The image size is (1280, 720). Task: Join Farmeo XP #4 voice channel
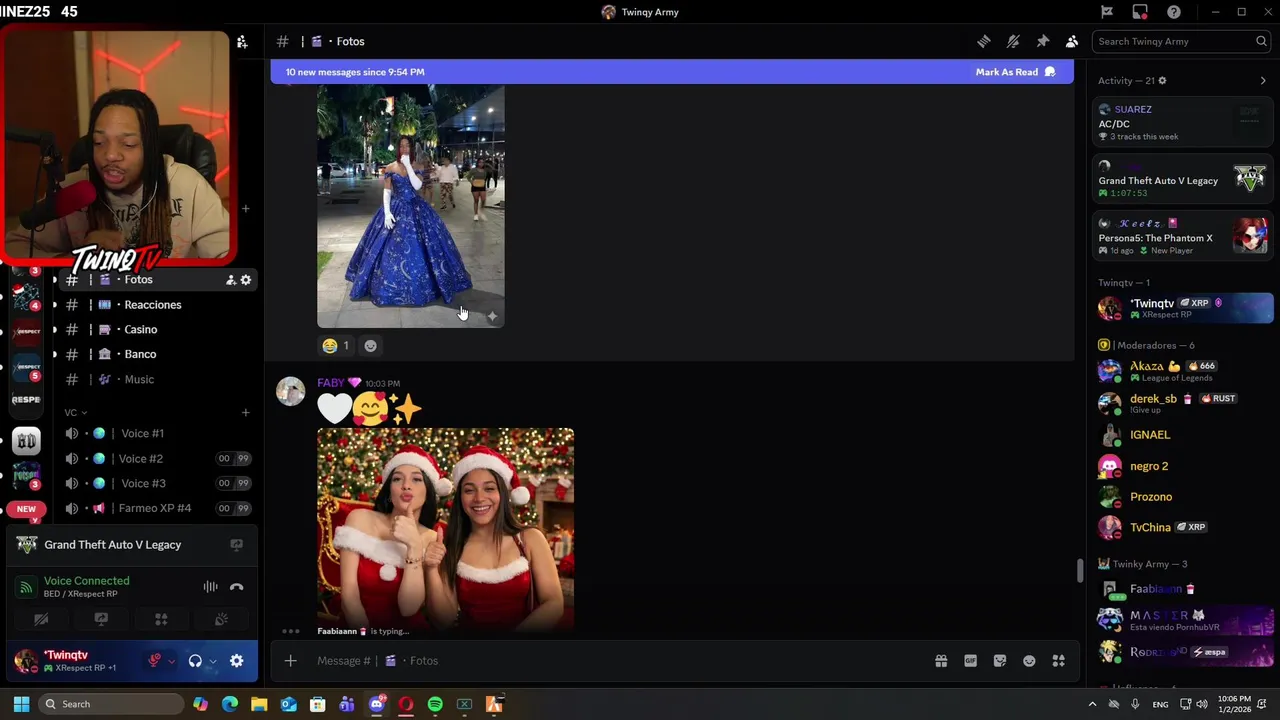point(156,508)
